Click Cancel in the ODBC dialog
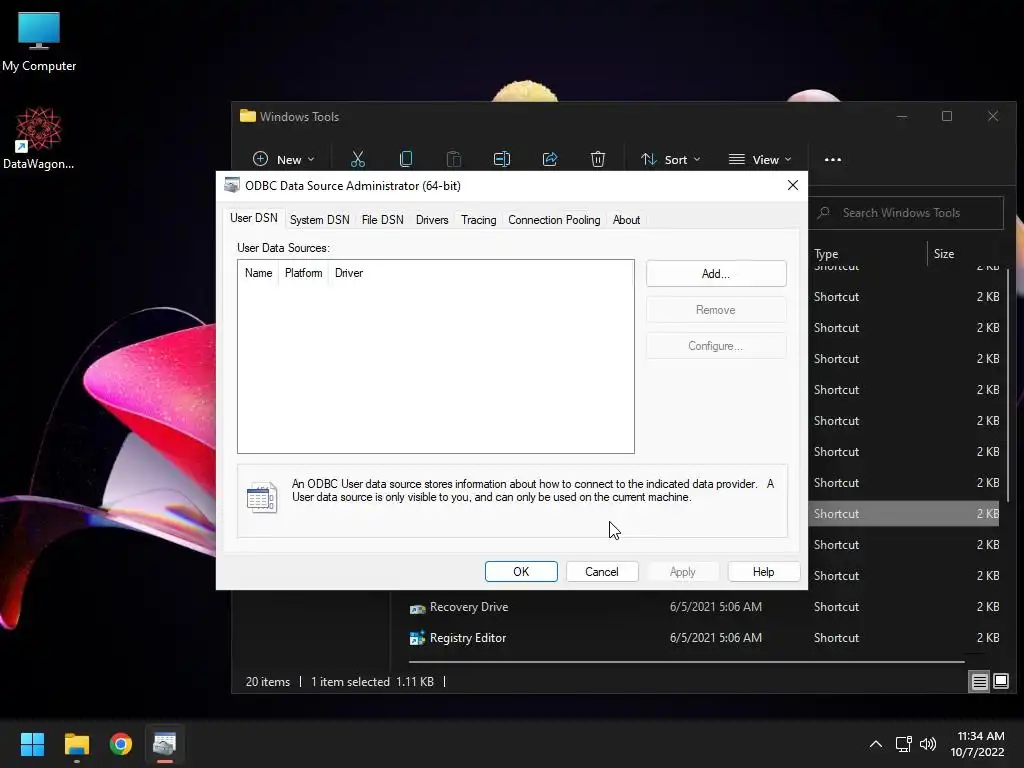Viewport: 1024px width, 768px height. coord(601,571)
